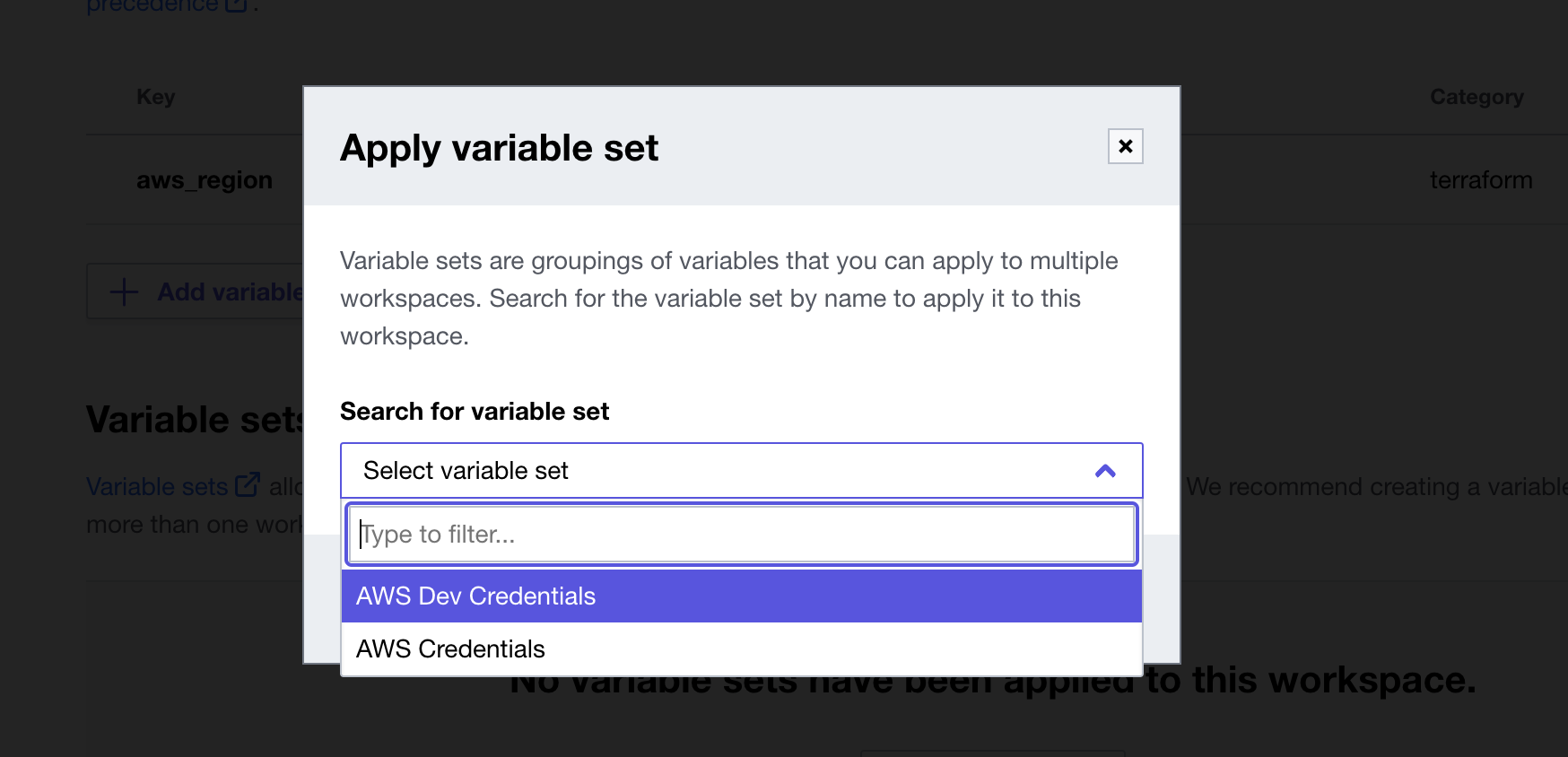
Task: Collapse dropdown using the chevron arrow
Action: point(1105,471)
